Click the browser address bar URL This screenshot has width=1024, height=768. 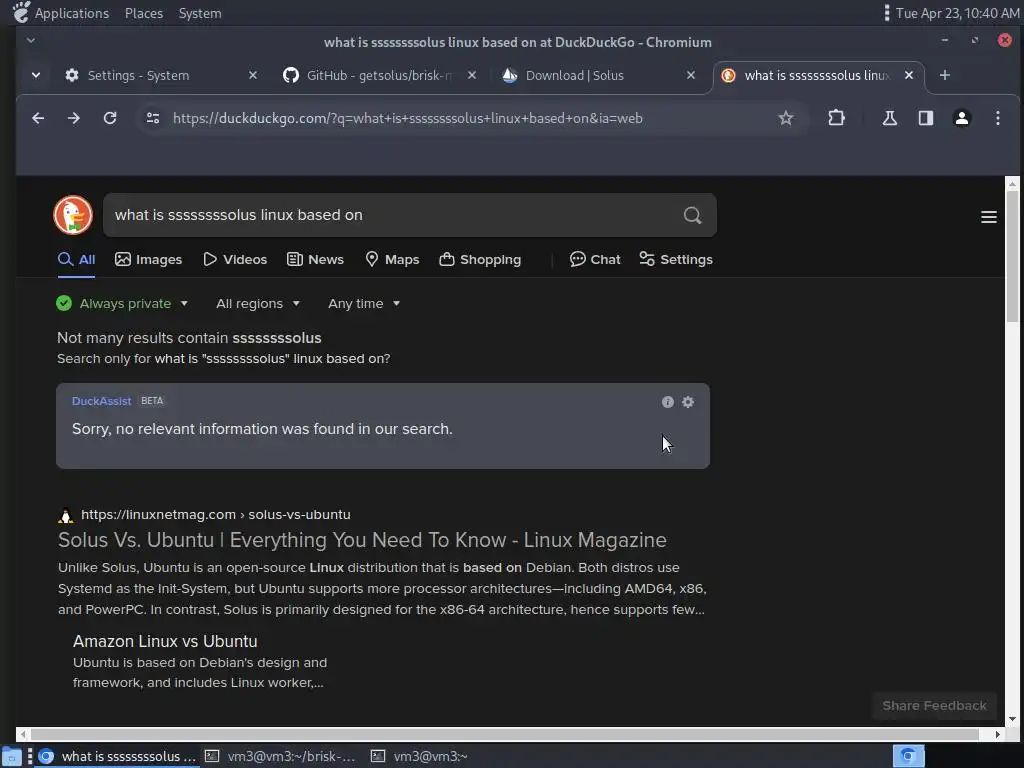tap(408, 118)
